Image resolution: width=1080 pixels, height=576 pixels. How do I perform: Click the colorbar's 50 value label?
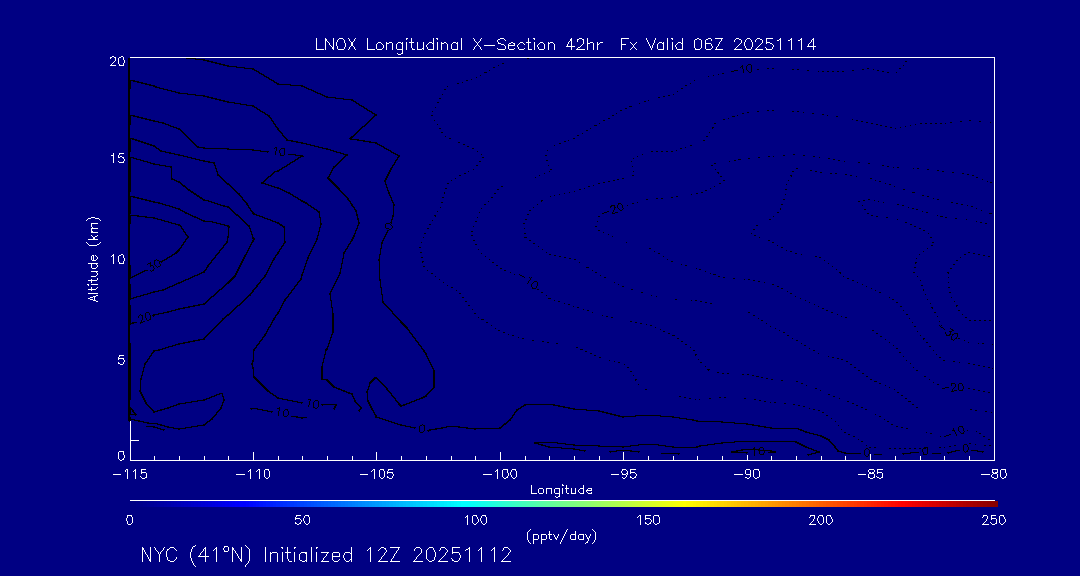tap(302, 520)
